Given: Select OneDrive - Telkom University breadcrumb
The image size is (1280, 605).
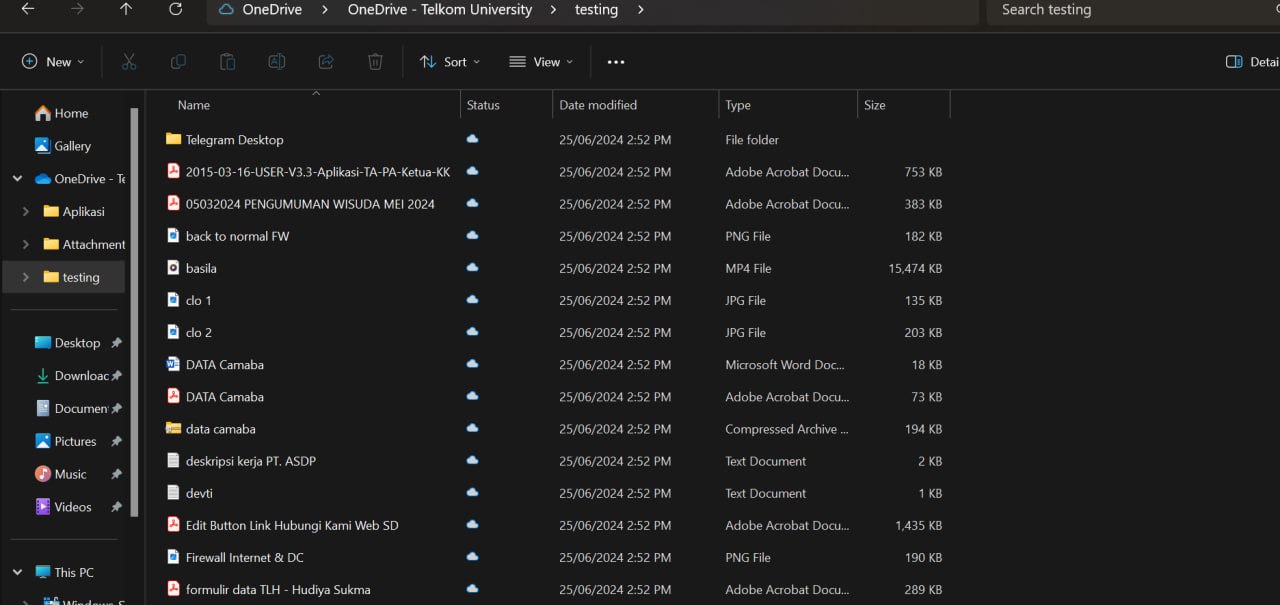Looking at the screenshot, I should (x=439, y=10).
